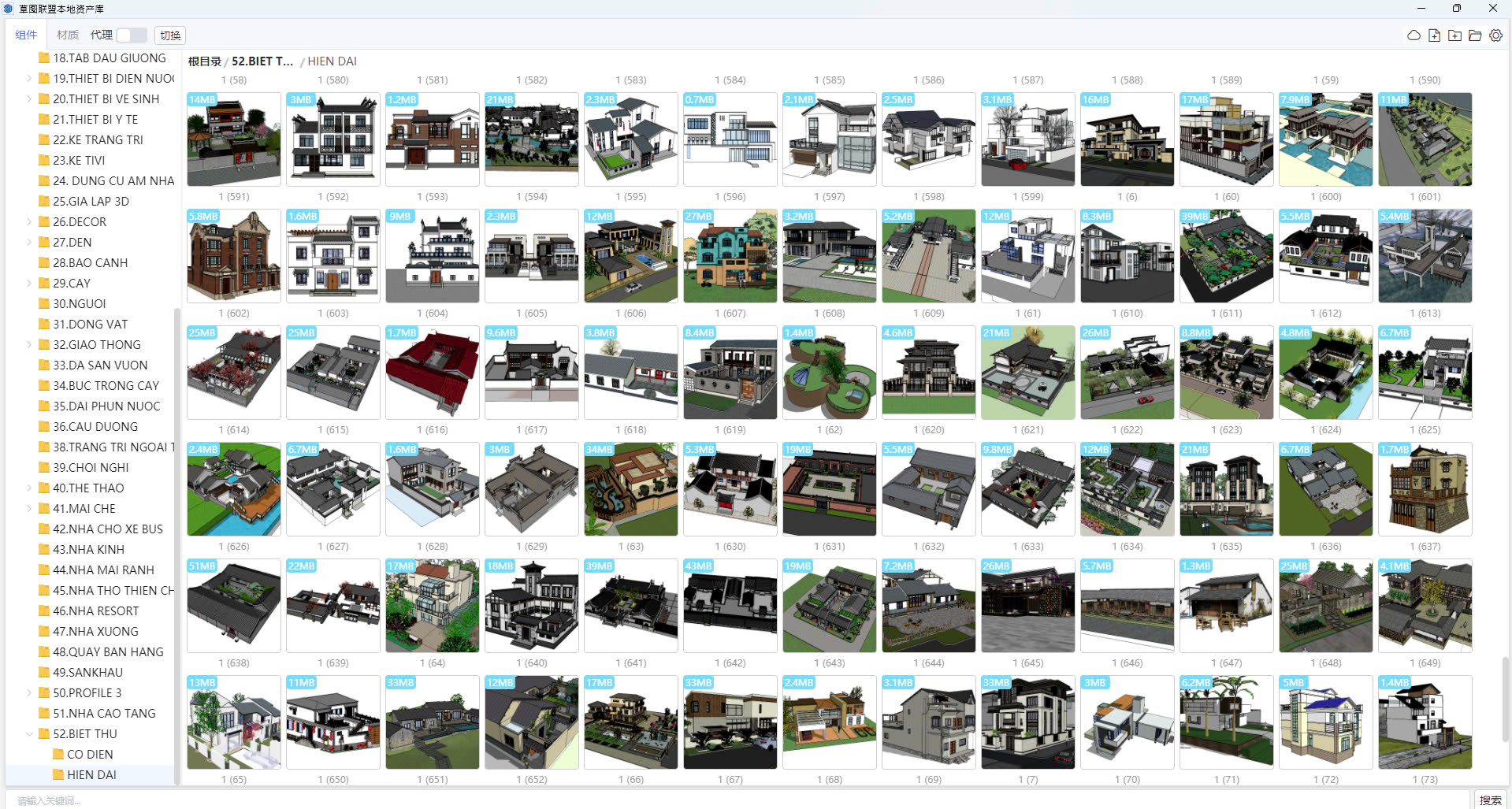The width and height of the screenshot is (1512, 809).
Task: Go to 根目录 in the breadcrumb
Action: [x=204, y=61]
